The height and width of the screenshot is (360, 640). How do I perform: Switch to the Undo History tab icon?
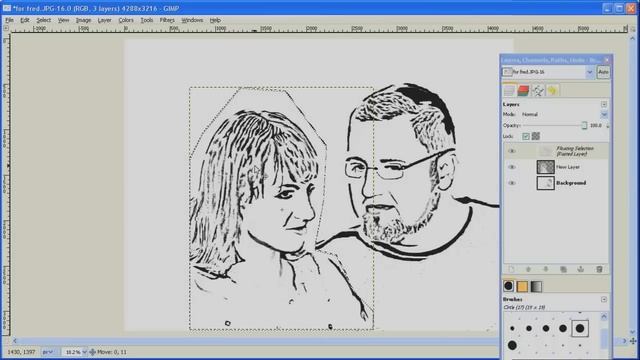[553, 90]
